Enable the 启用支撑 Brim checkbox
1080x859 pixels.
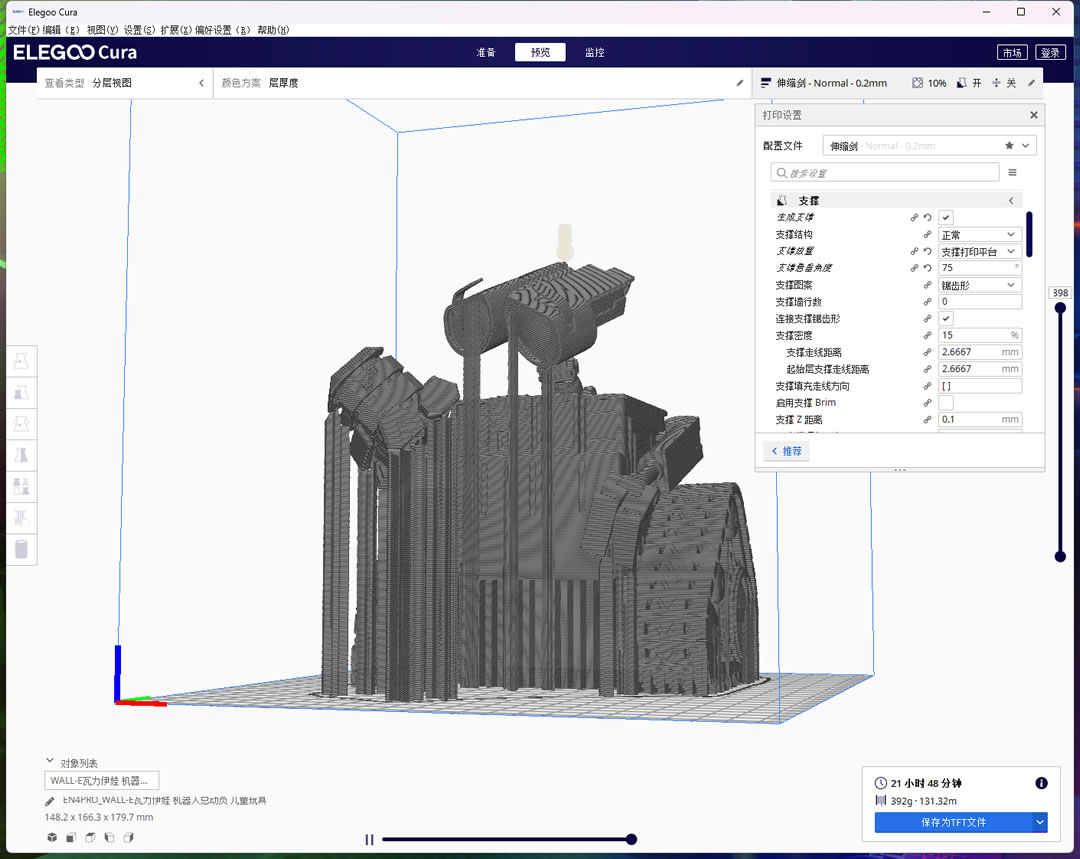point(946,402)
